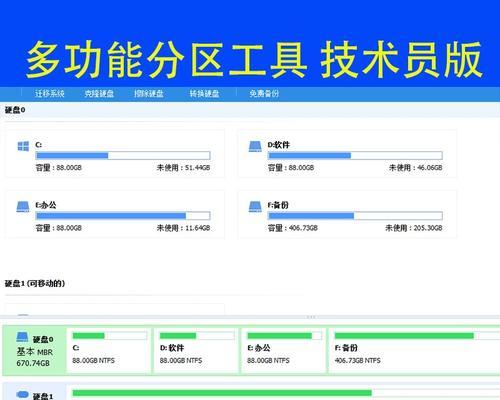This screenshot has height=400, width=500.
Task: Click the 硬盘0 disk icon in the bottom panel
Action: click(x=22, y=337)
